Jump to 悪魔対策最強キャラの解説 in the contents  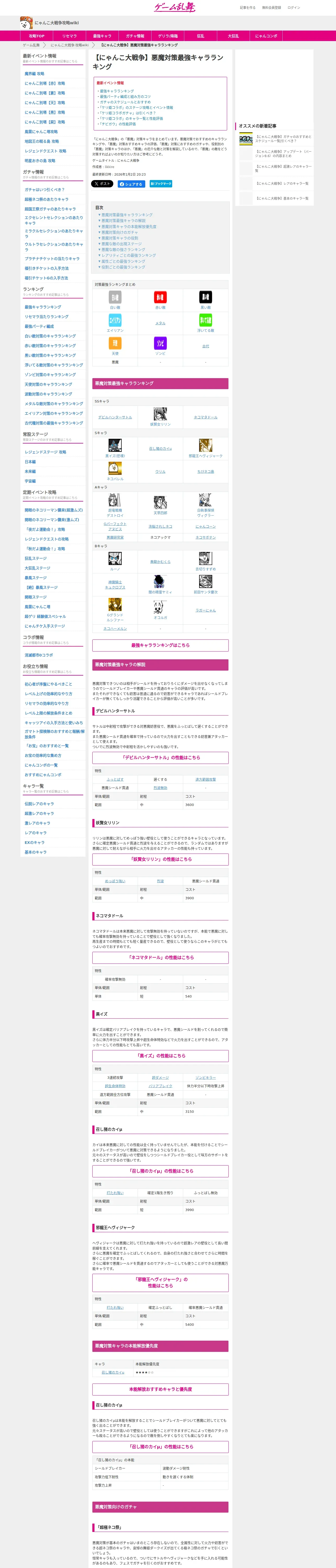tap(124, 220)
